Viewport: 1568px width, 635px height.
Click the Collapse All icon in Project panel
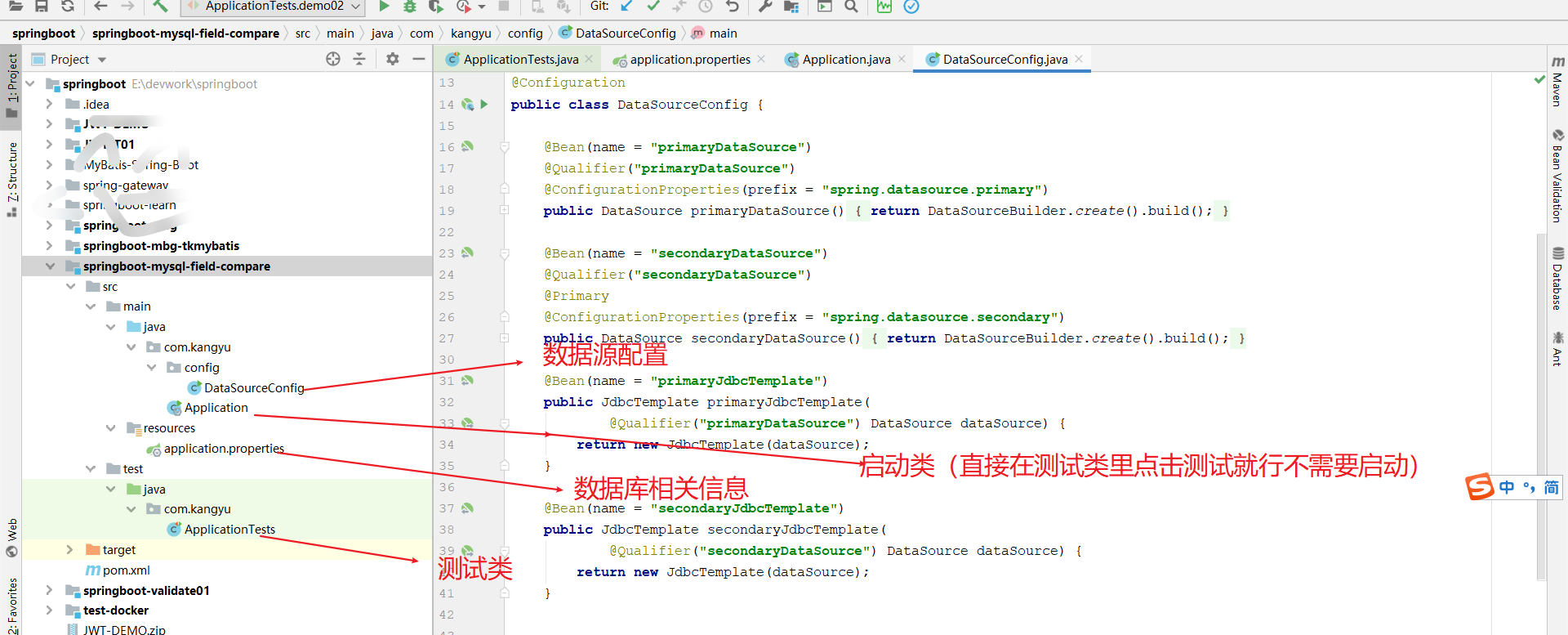click(x=359, y=59)
